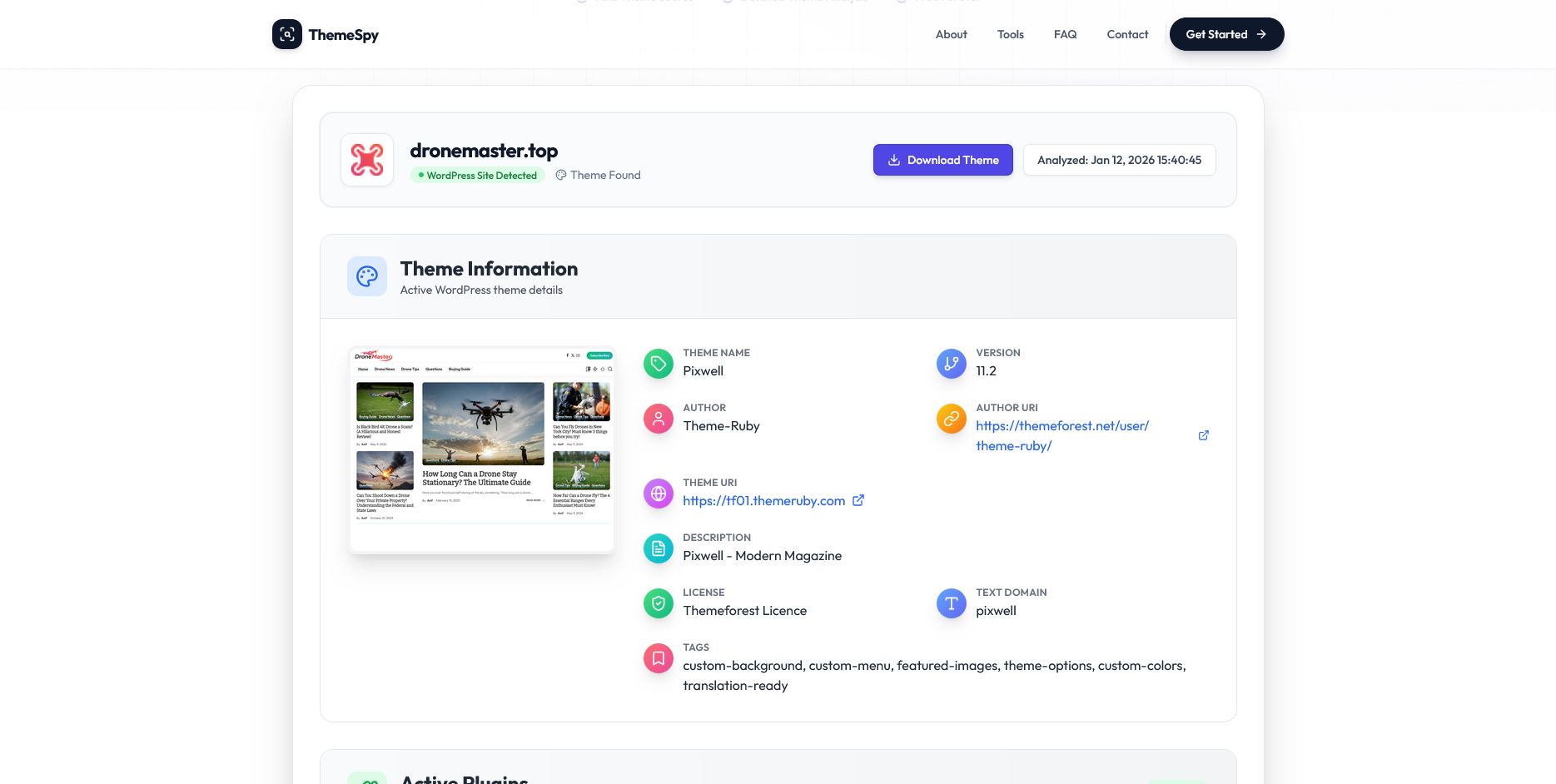
Task: Open the Tools menu item
Action: [x=1011, y=34]
